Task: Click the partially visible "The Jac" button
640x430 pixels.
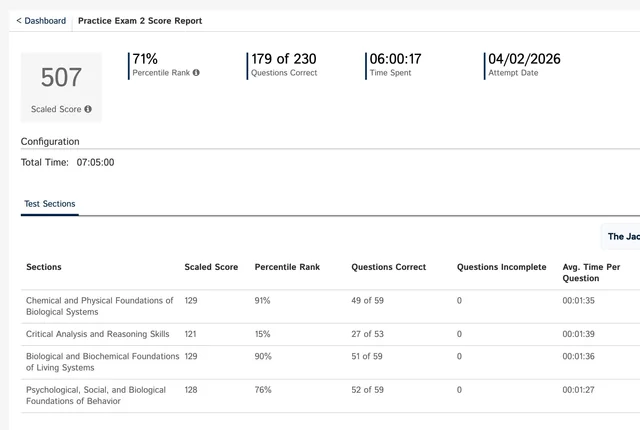Action: [622, 237]
